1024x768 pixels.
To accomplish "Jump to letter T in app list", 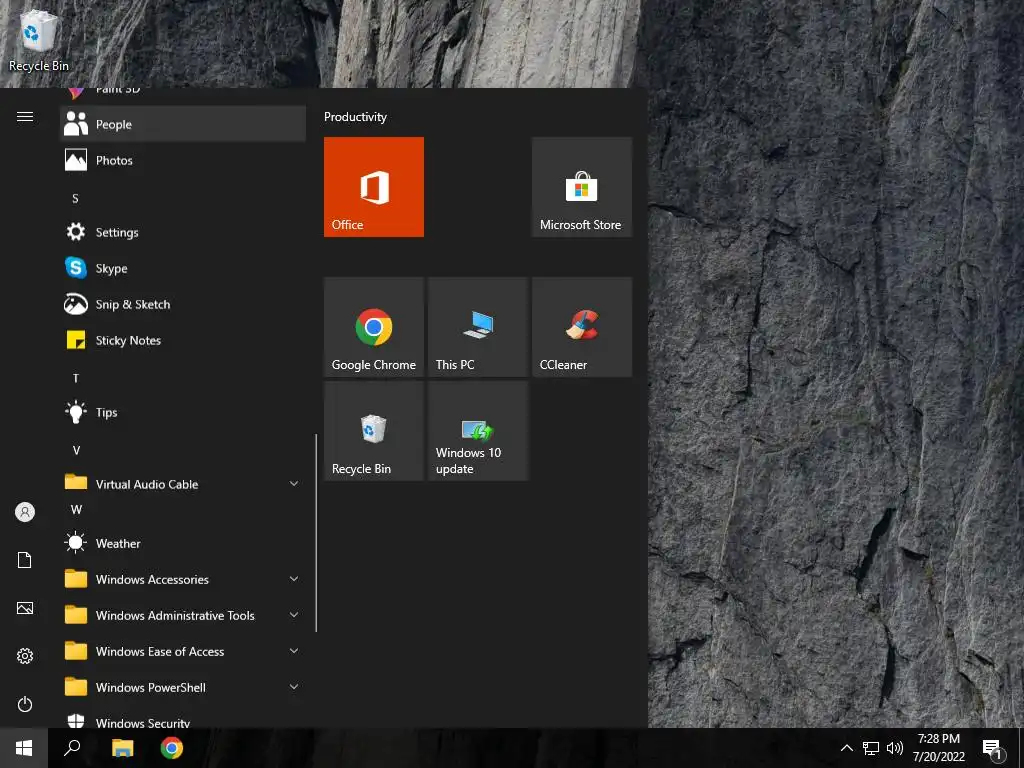I will [76, 378].
